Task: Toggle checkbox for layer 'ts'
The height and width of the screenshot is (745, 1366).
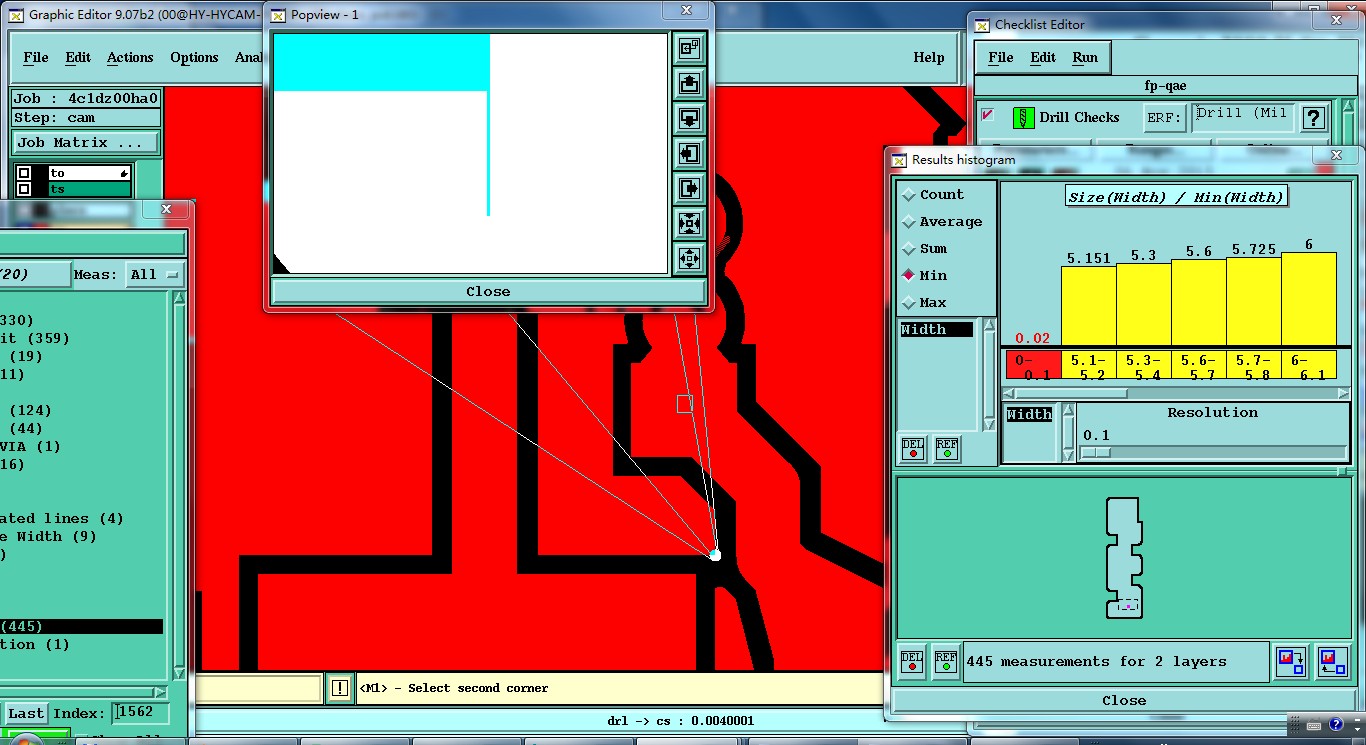Action: (24, 189)
